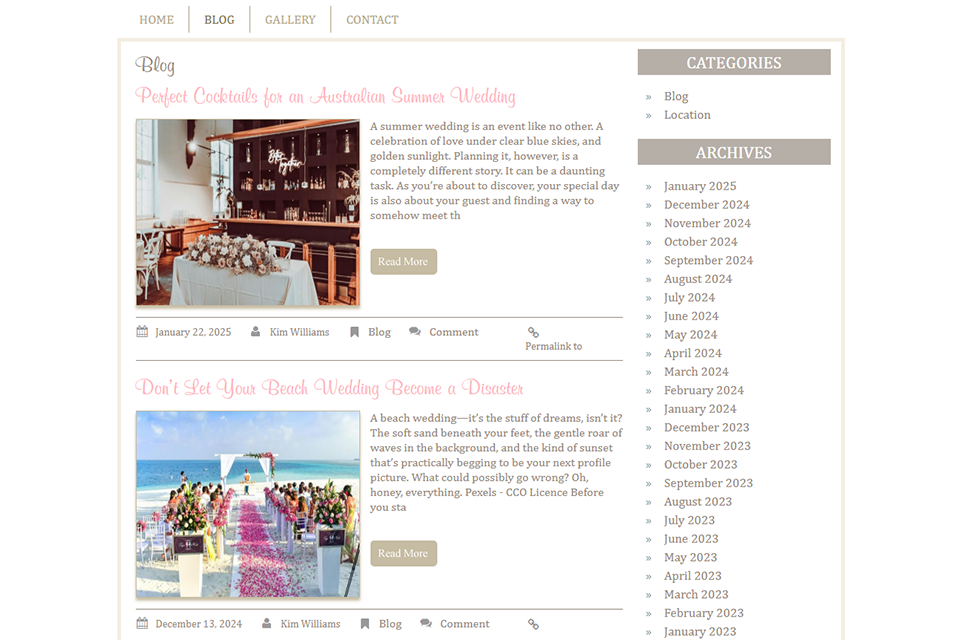Viewport: 960px width, 640px height.
Task: Open 'Perfect Cocktails for an Australian Summer Wedding' title
Action: [x=325, y=96]
